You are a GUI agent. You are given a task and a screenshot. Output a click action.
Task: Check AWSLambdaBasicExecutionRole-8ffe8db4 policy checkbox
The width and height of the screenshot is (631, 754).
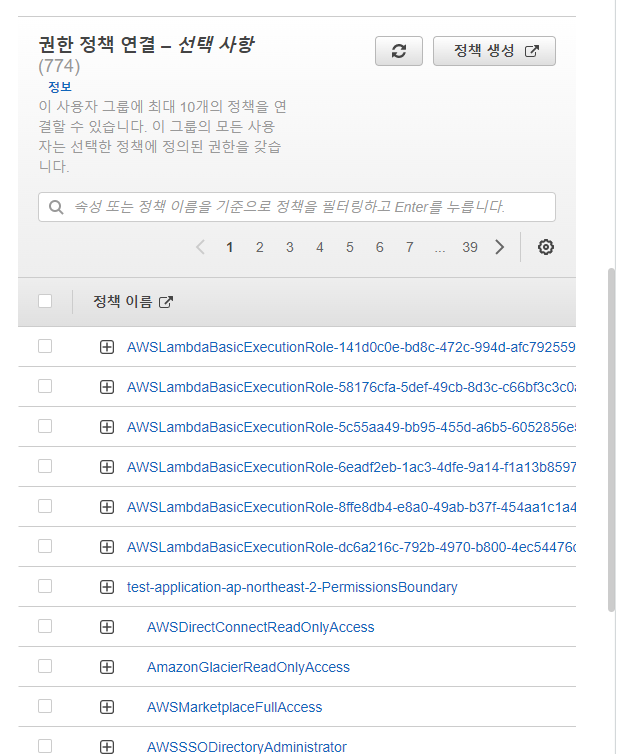(45, 506)
